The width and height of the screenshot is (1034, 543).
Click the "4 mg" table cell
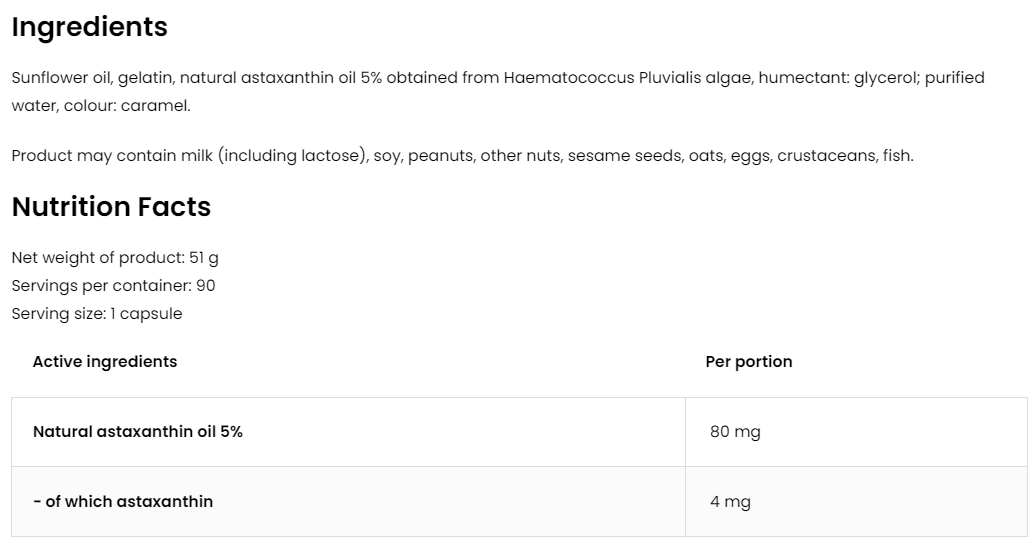pos(730,502)
